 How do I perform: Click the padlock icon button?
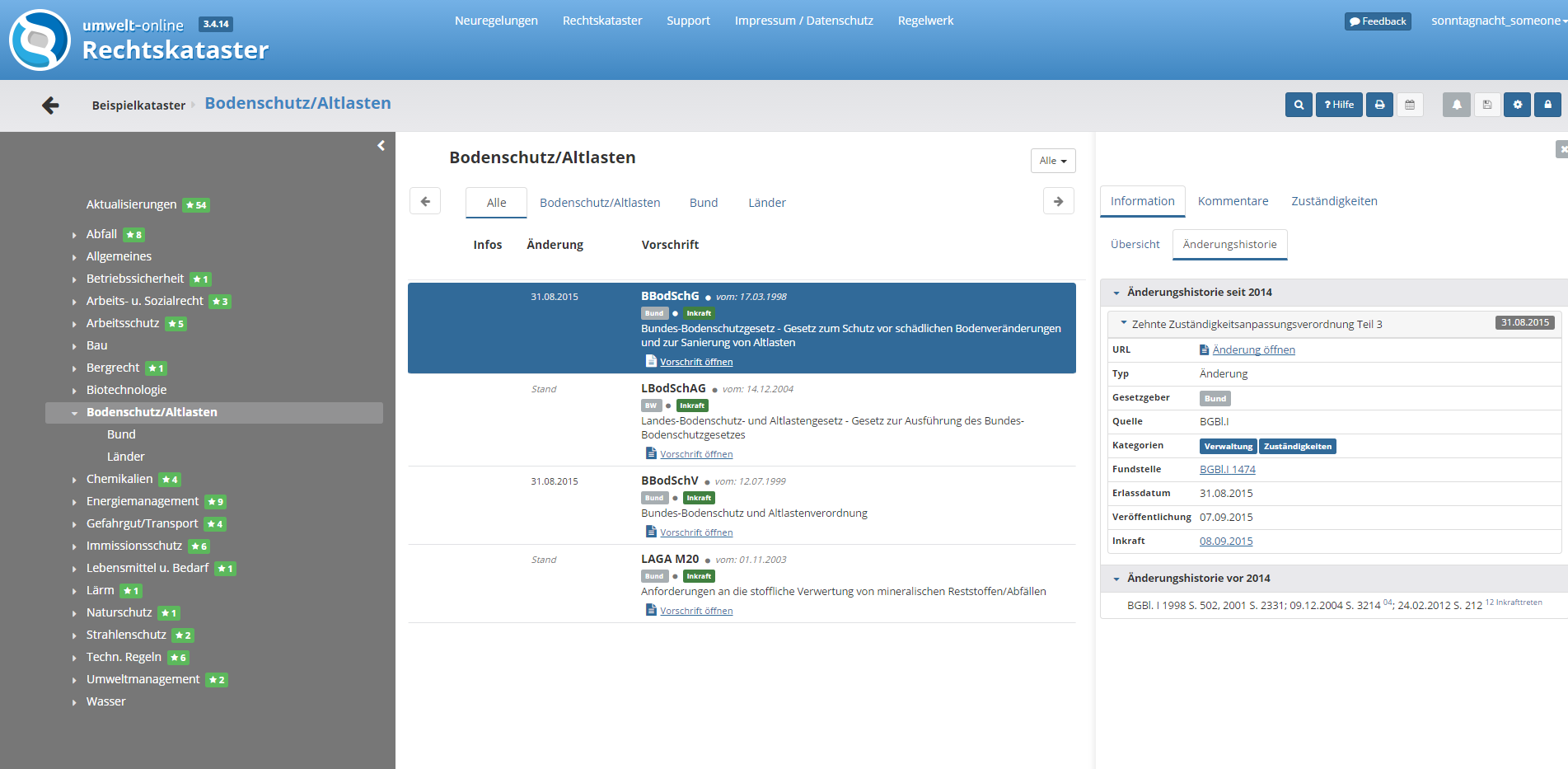click(x=1547, y=105)
